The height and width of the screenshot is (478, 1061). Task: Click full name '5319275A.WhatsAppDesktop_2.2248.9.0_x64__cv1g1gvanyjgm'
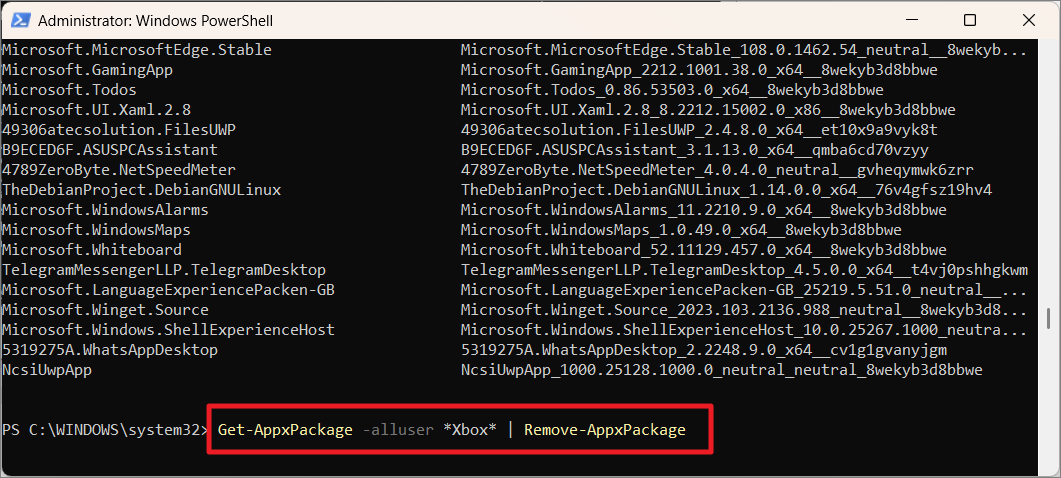coord(704,350)
